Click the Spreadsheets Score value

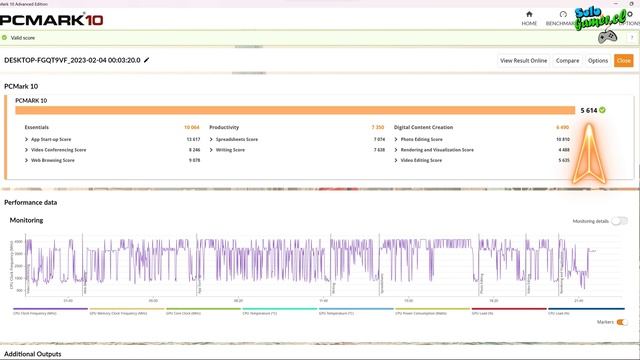pos(379,139)
